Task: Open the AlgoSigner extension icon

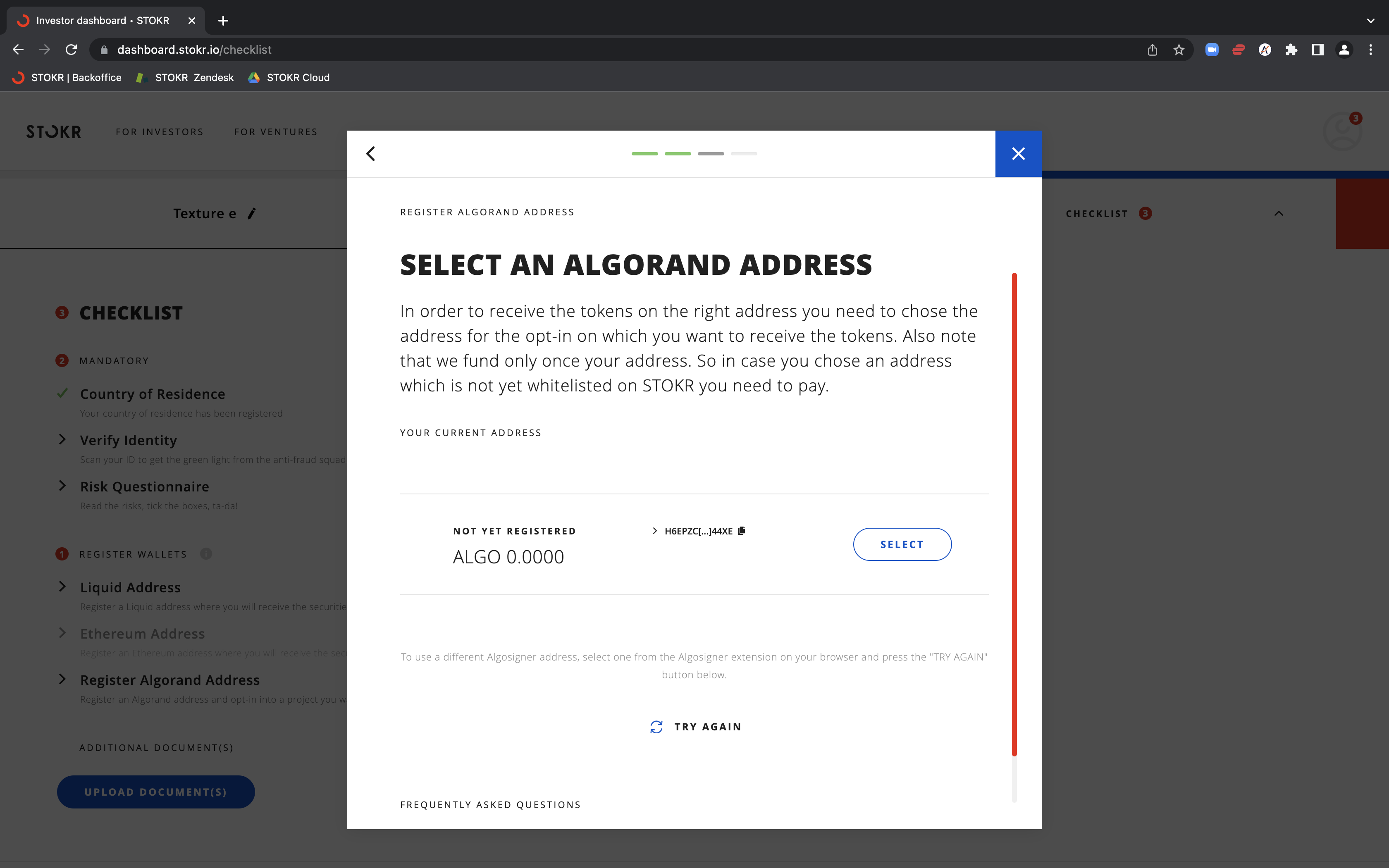Action: (x=1265, y=50)
